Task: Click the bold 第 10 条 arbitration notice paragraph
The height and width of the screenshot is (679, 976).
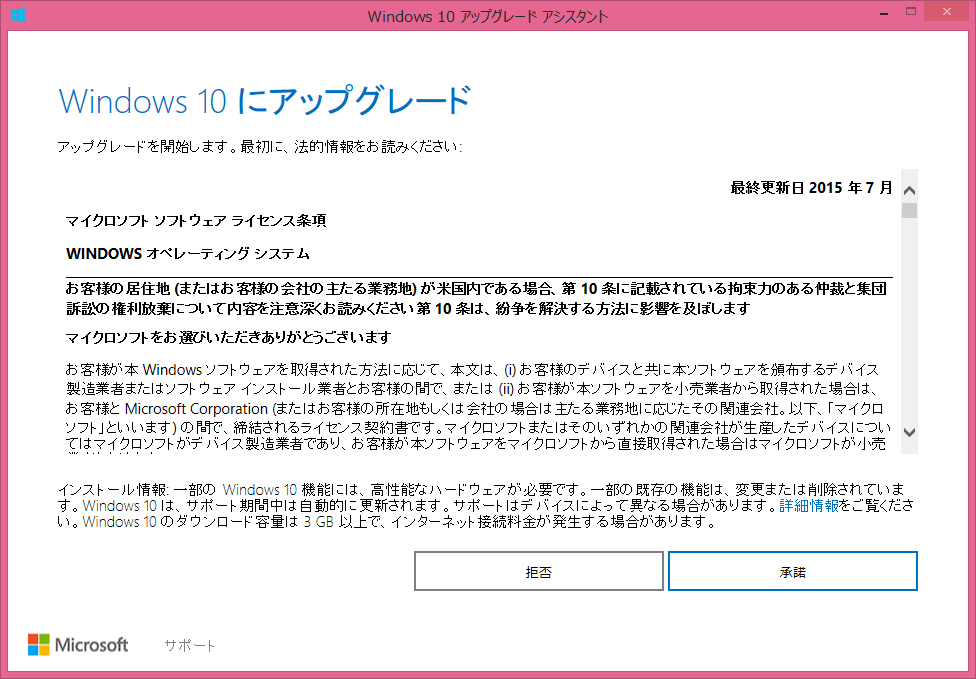Action: pyautogui.click(x=478, y=298)
